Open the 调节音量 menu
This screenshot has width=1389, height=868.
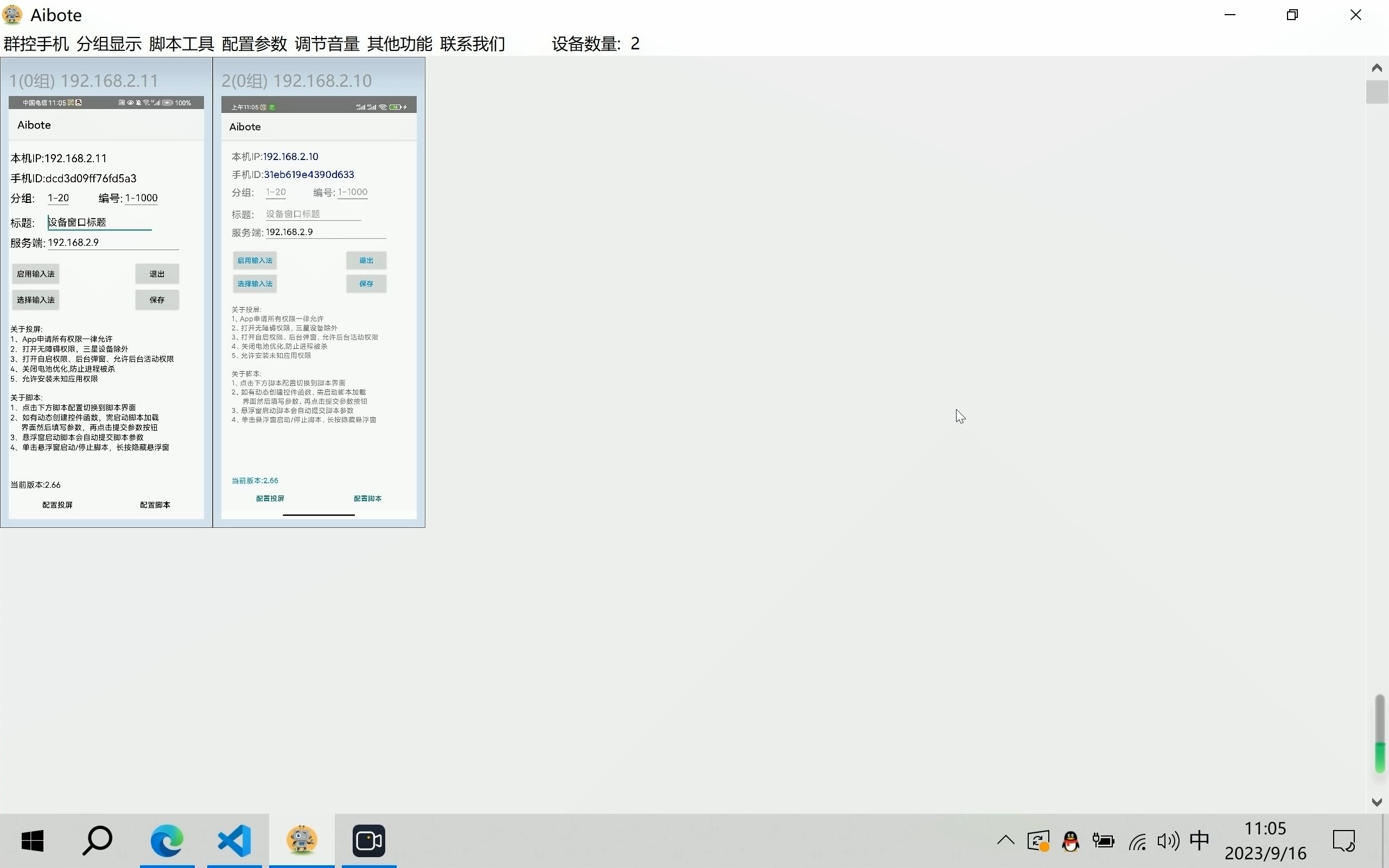pyautogui.click(x=327, y=43)
